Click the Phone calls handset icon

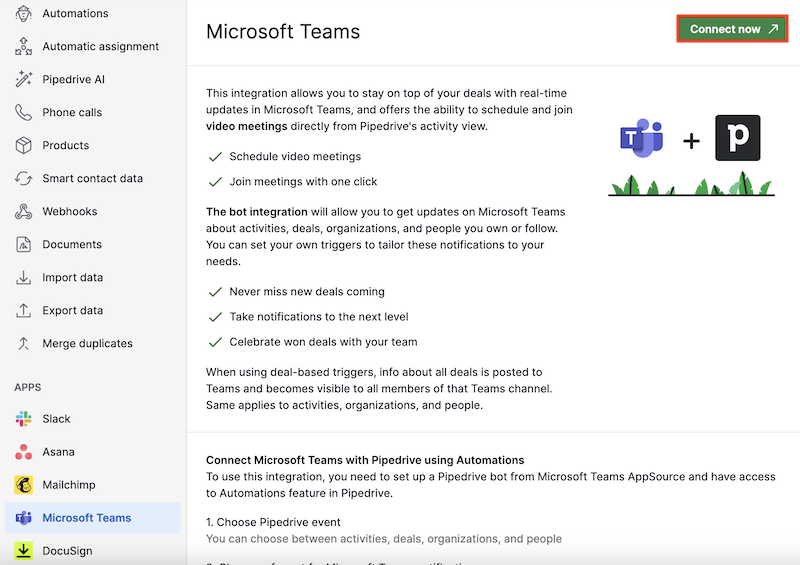23,112
